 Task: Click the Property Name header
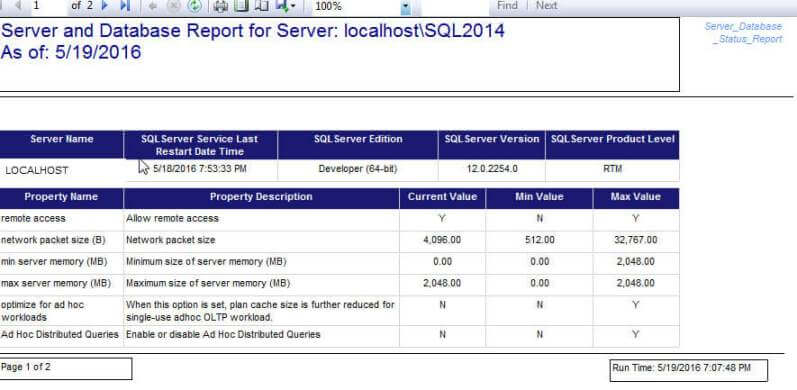(x=61, y=197)
